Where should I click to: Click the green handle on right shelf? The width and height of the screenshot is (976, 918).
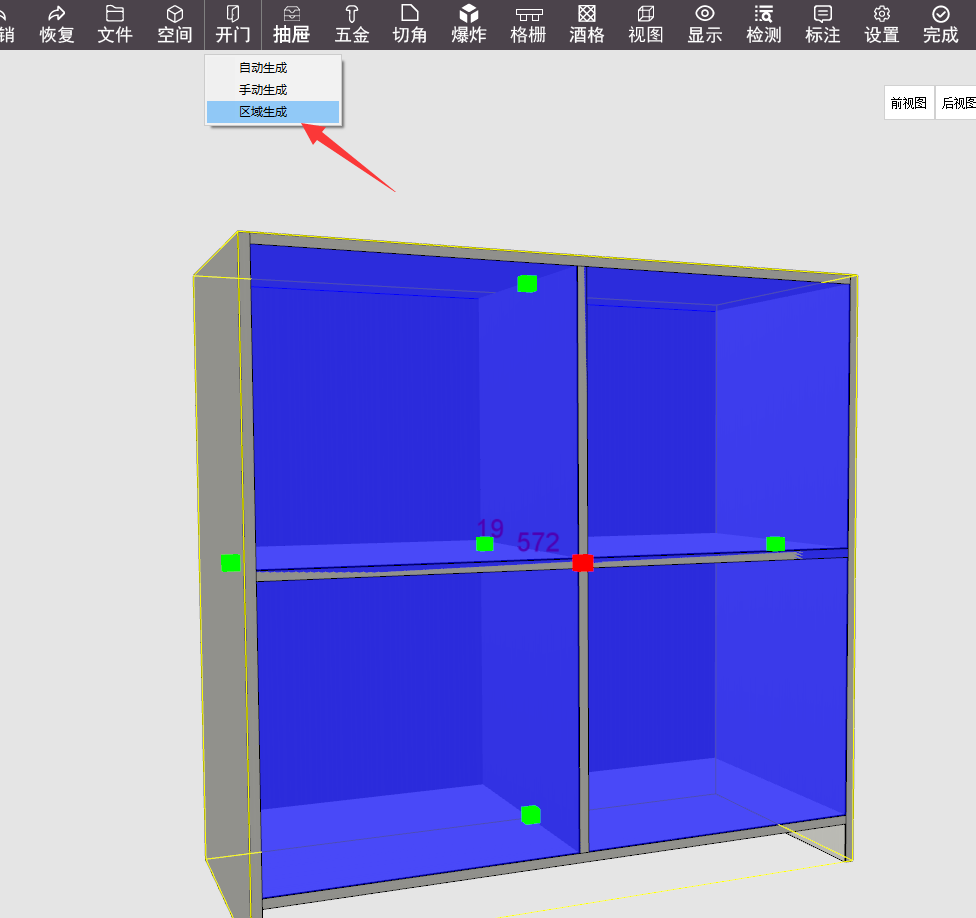coord(776,544)
